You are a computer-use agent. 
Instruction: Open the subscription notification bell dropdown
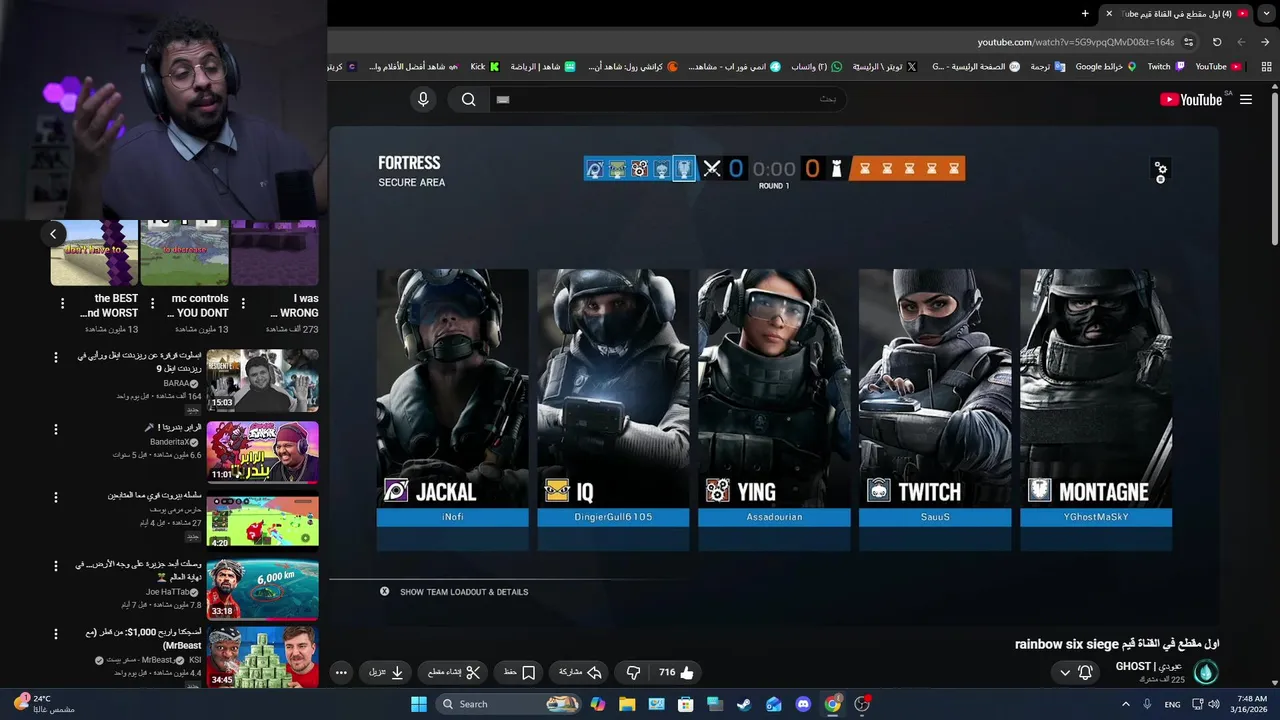pos(1076,673)
